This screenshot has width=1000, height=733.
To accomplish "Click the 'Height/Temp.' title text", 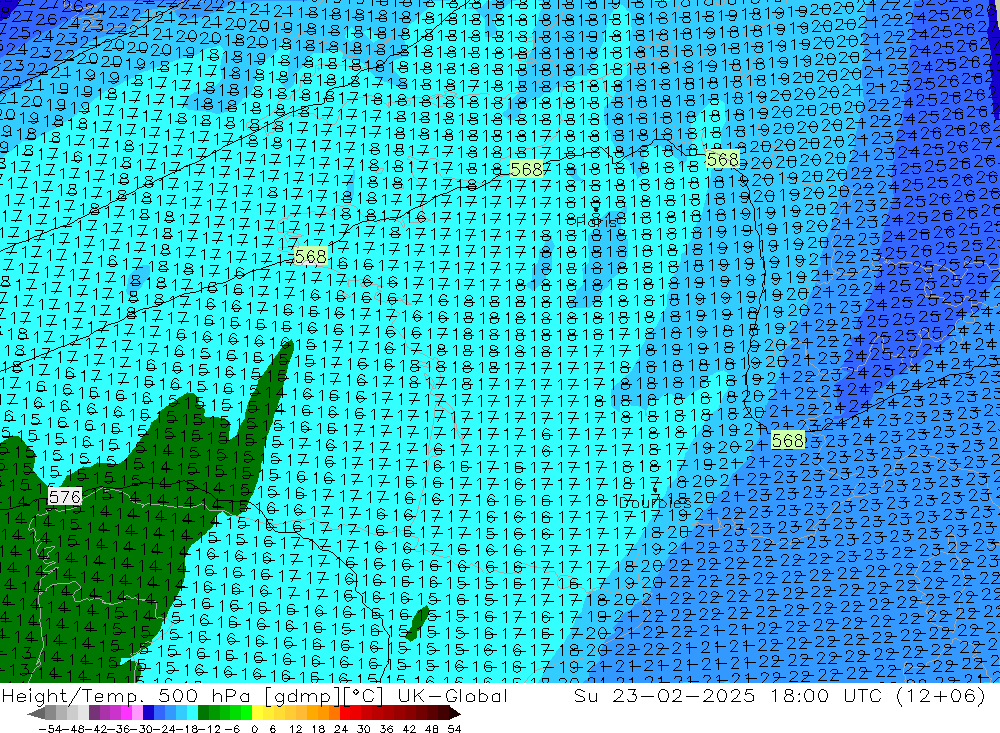I will [x=72, y=696].
